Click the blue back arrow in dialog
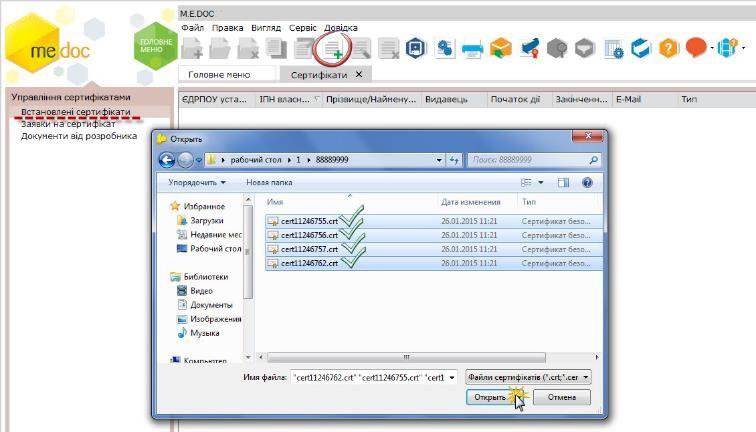 [x=167, y=160]
